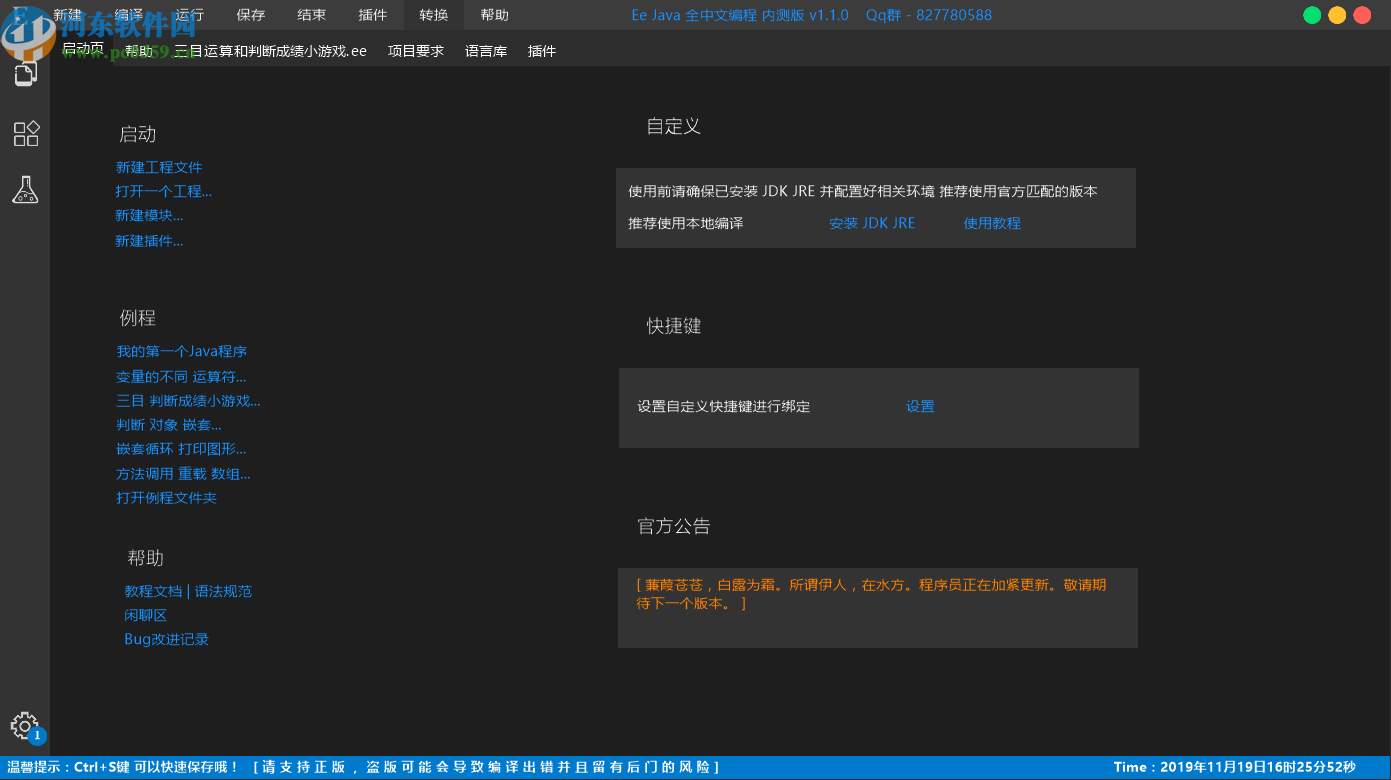Open the 运行 menu
Image resolution: width=1391 pixels, height=780 pixels.
[188, 15]
